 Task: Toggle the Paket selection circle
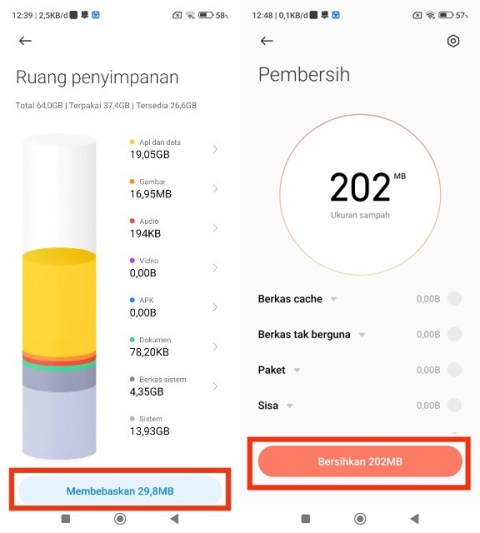[x=454, y=369]
